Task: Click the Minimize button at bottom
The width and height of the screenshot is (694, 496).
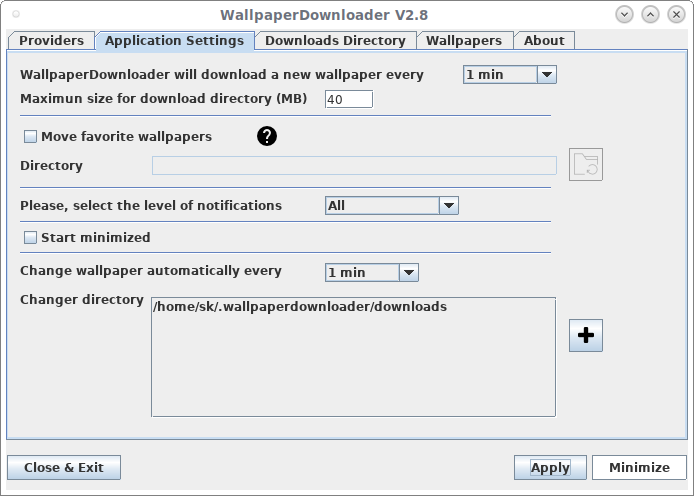Action: click(639, 468)
